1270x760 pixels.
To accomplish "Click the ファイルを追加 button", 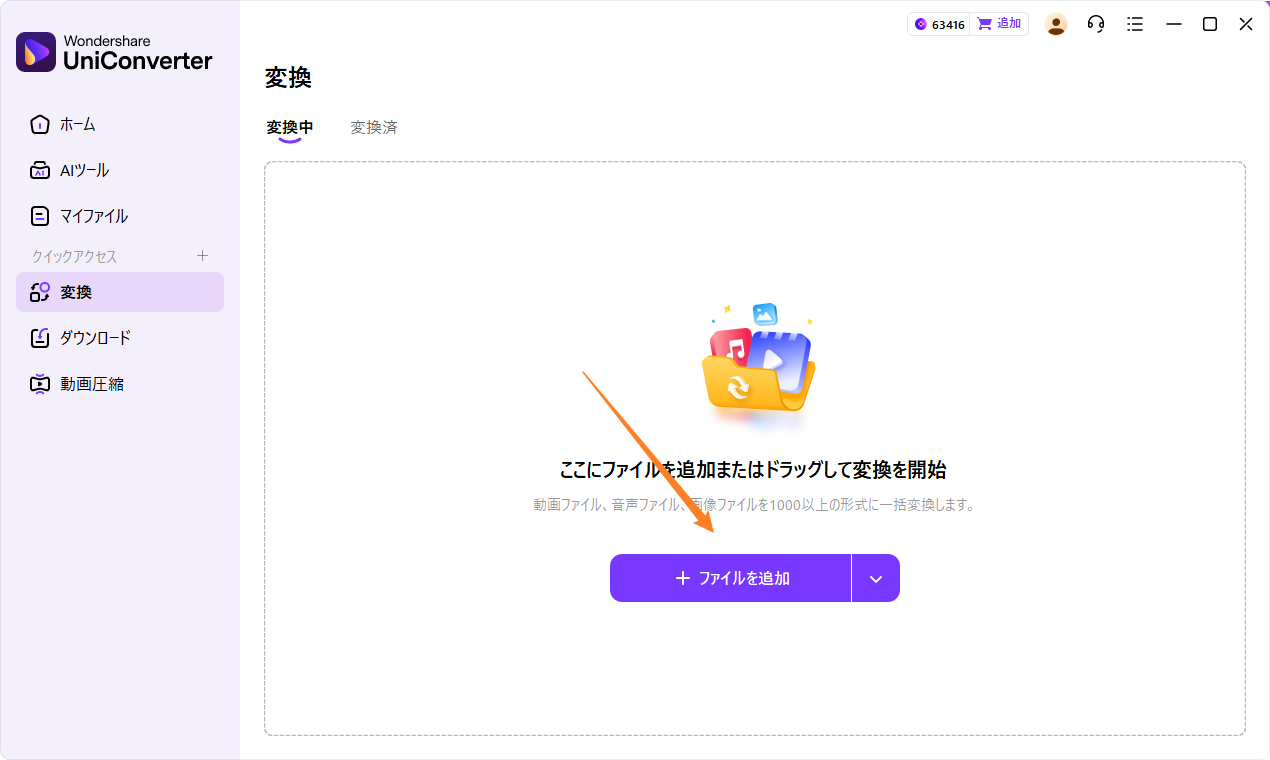I will click(x=730, y=577).
